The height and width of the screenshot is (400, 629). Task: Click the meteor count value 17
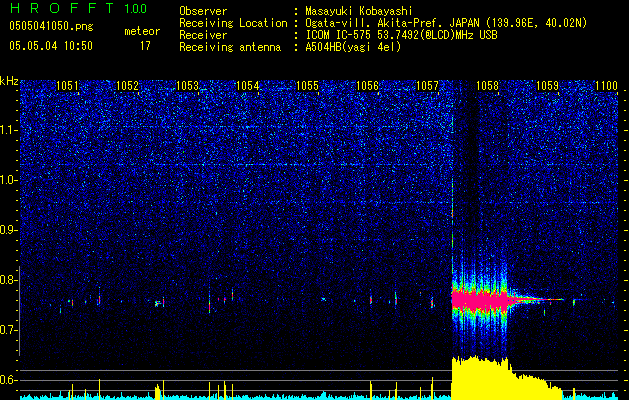click(145, 46)
